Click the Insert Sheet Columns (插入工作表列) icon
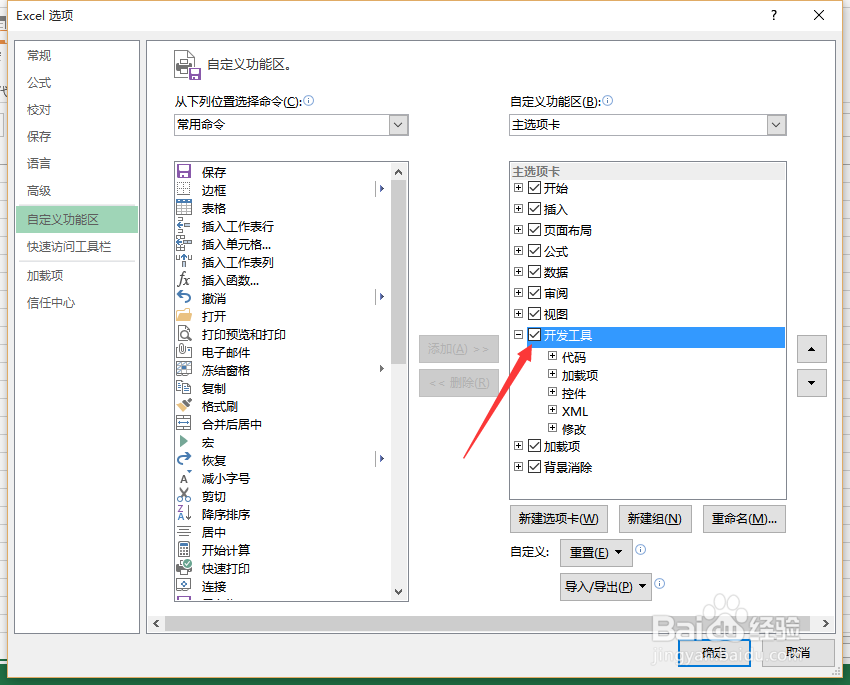The height and width of the screenshot is (685, 850). 184,261
